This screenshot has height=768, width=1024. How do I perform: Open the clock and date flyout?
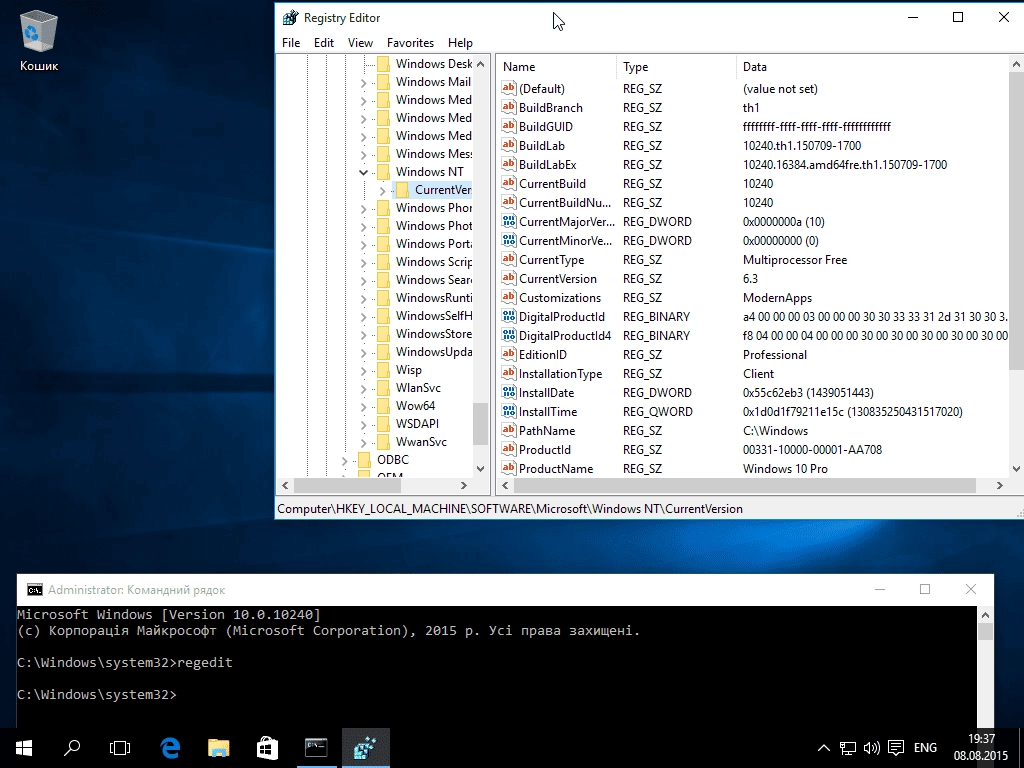[981, 748]
